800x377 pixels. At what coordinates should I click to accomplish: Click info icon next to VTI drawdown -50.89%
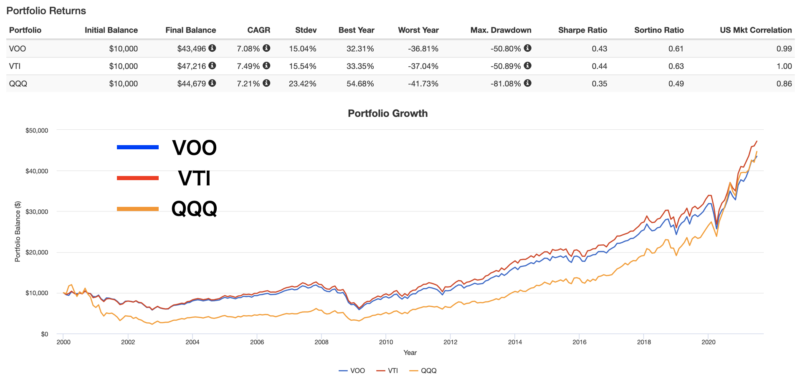528,66
